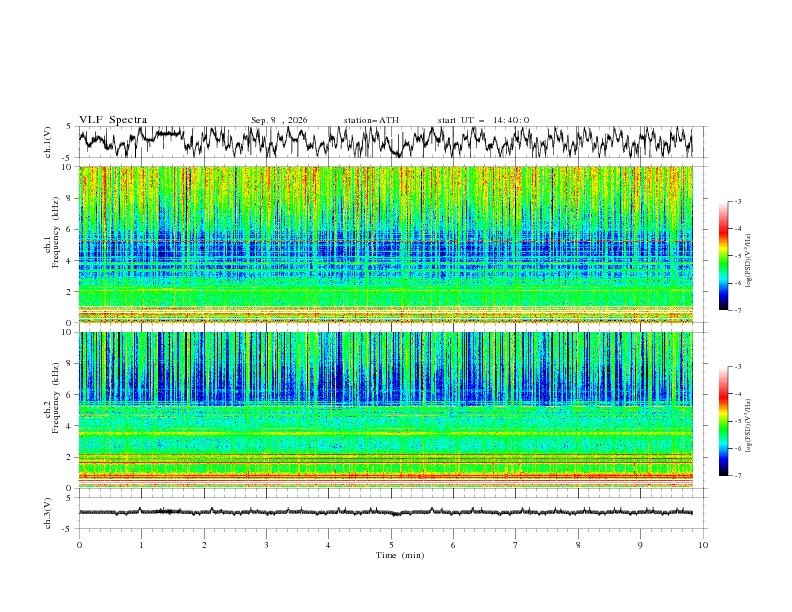Click the VLF Spectra title text
Viewport: 792px width, 612px height.
click(x=113, y=120)
